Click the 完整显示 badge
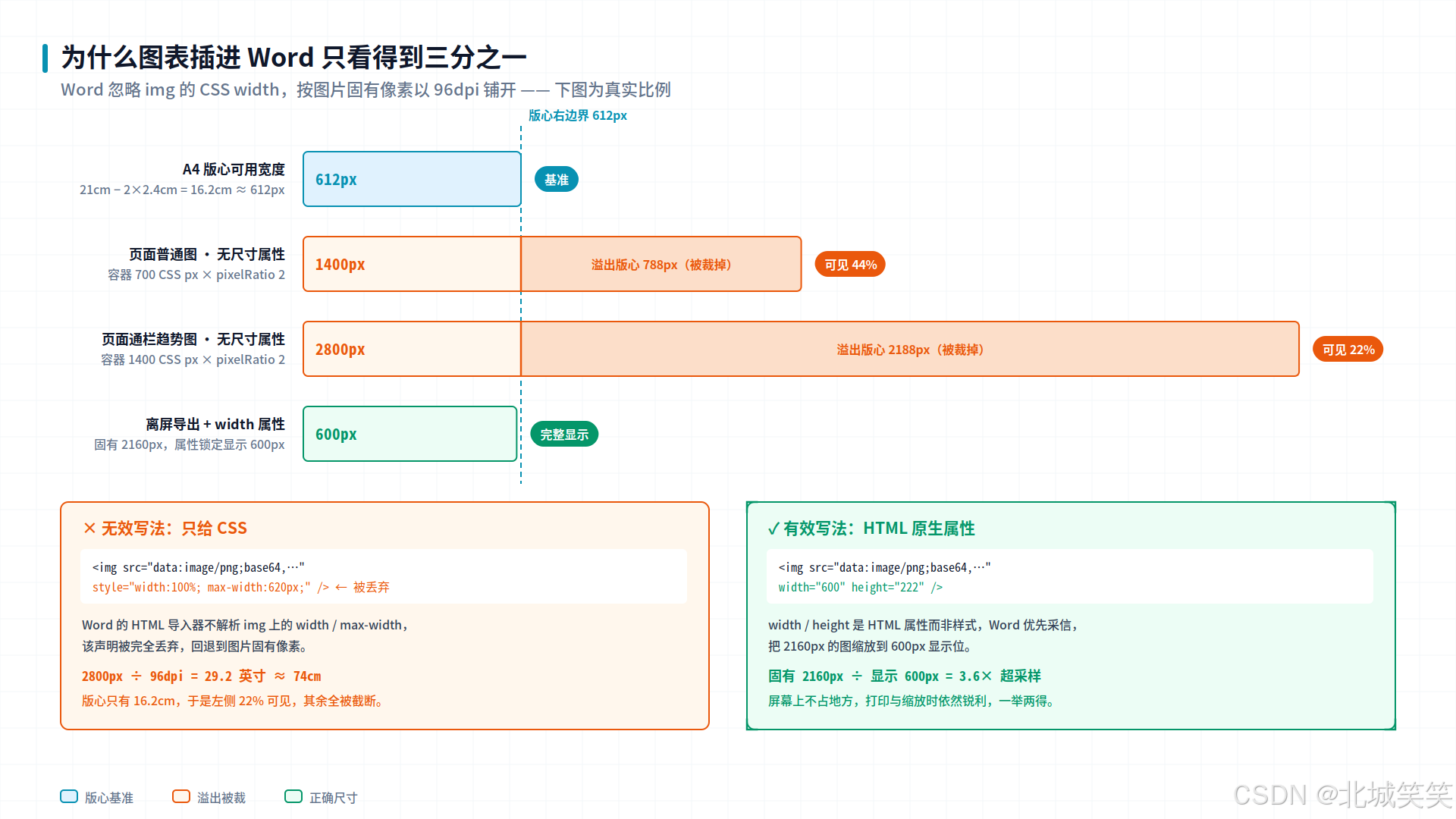 (x=564, y=435)
